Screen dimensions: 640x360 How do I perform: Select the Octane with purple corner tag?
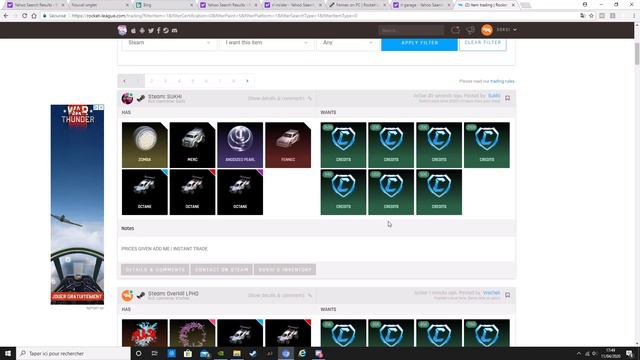(240, 192)
